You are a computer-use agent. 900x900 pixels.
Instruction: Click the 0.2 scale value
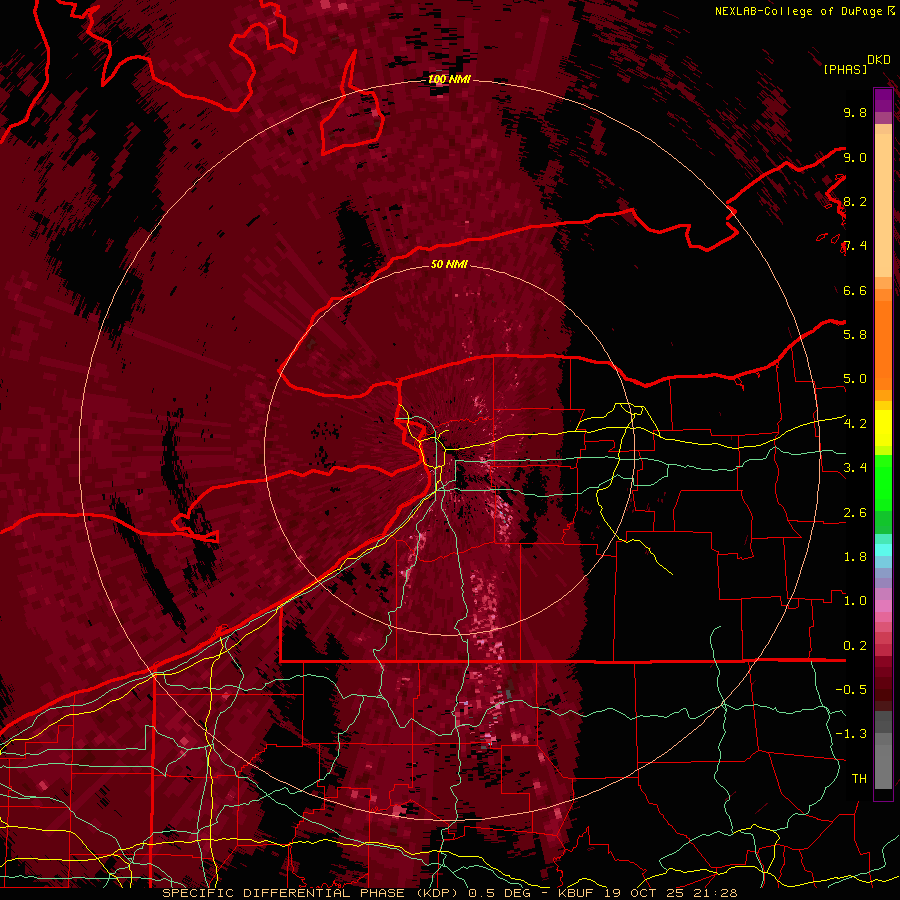(x=855, y=646)
